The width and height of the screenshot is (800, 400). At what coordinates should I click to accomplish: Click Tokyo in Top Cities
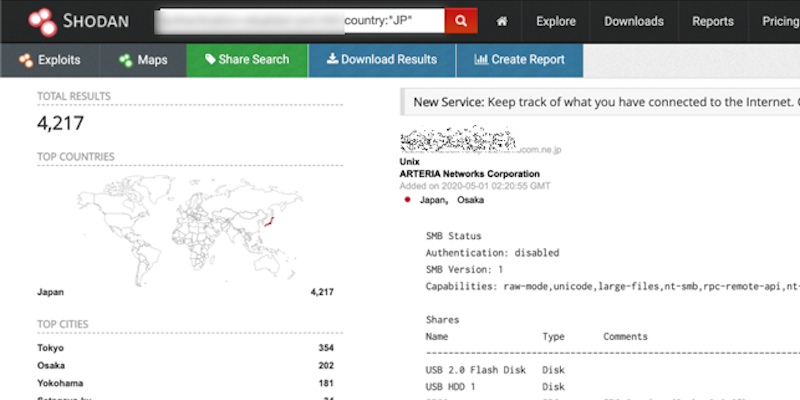coord(51,348)
